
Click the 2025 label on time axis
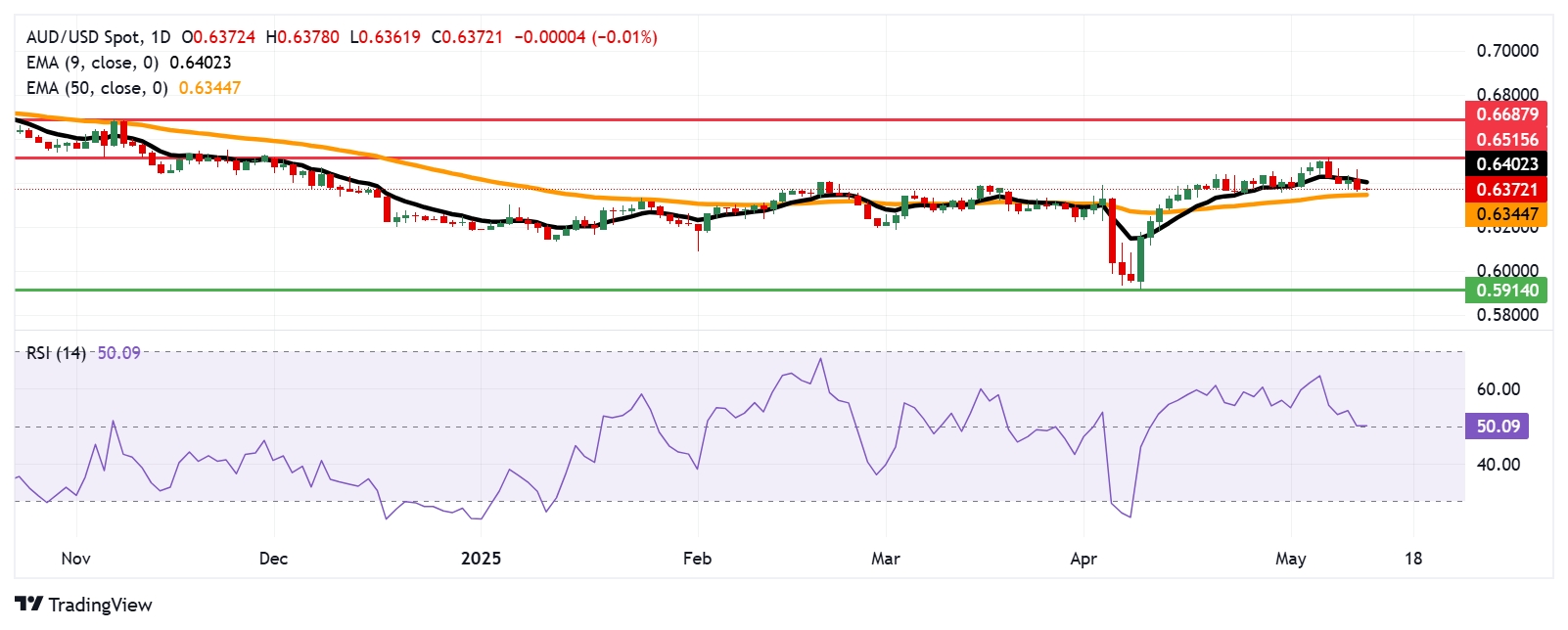tap(481, 559)
